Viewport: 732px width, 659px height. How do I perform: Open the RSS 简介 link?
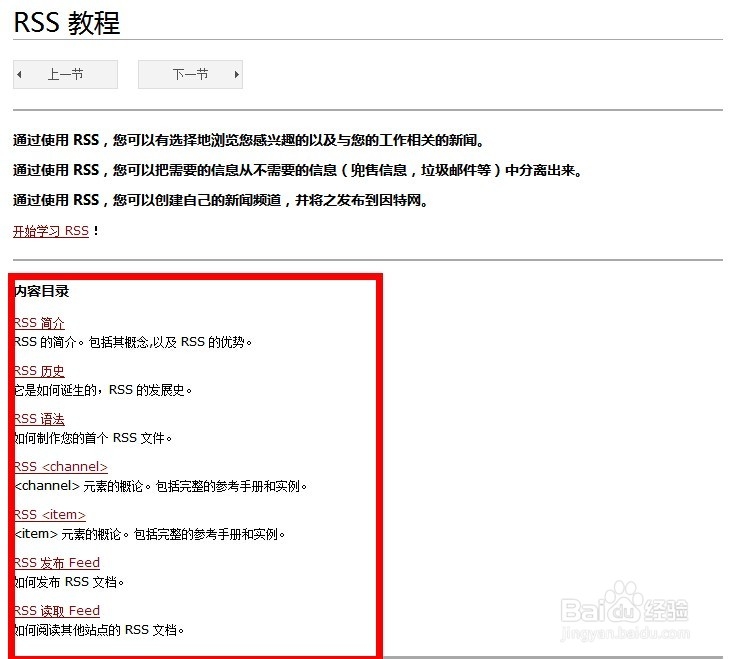click(39, 323)
